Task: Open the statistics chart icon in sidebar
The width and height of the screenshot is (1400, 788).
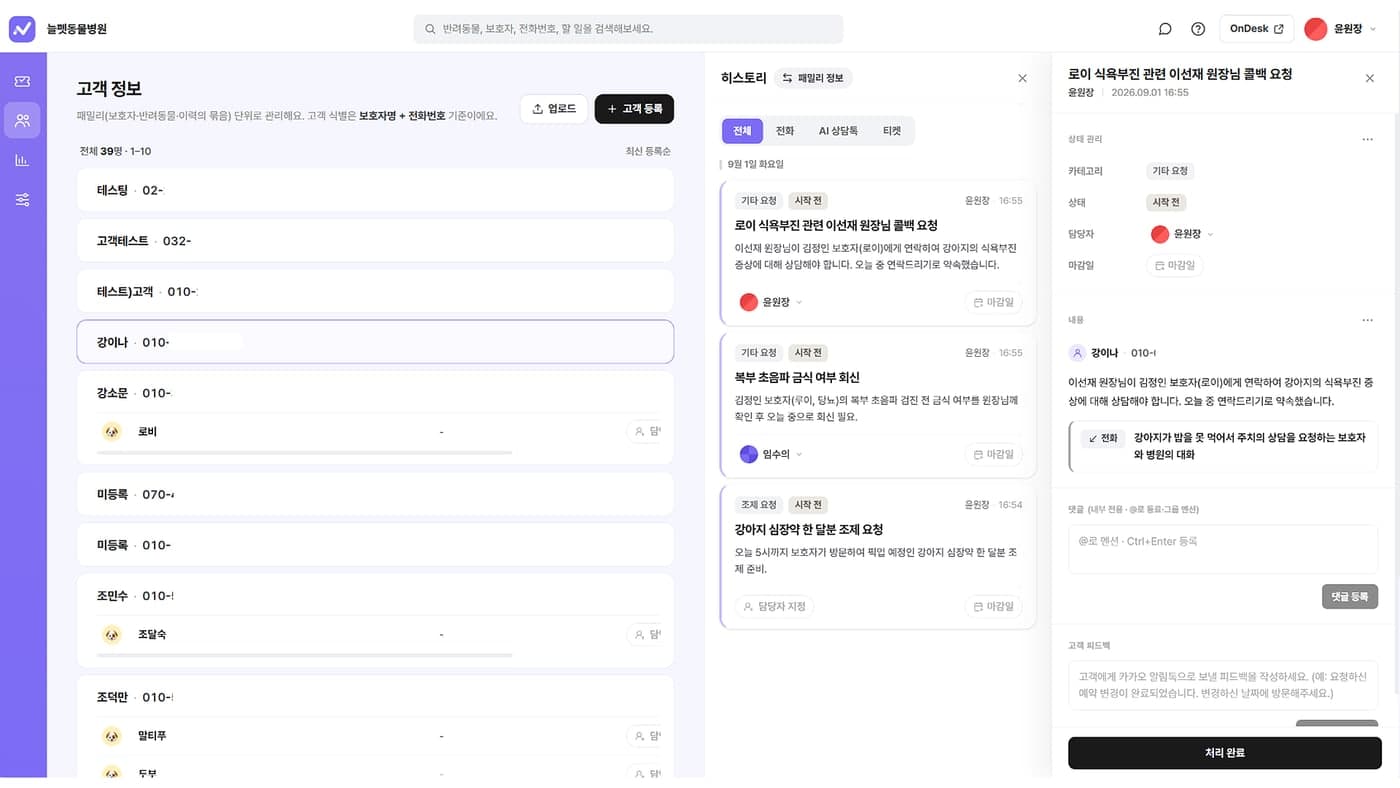Action: [x=22, y=160]
